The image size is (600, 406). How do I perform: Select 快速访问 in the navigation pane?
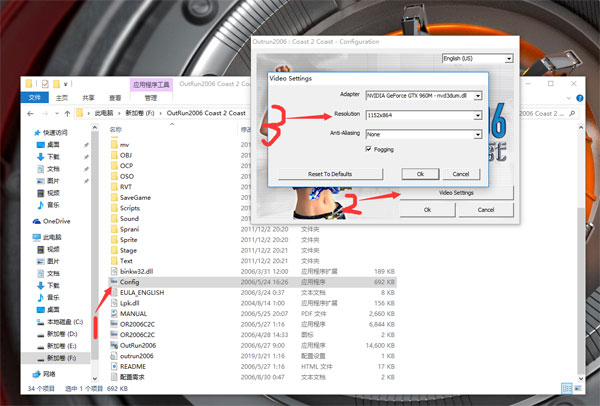55,132
